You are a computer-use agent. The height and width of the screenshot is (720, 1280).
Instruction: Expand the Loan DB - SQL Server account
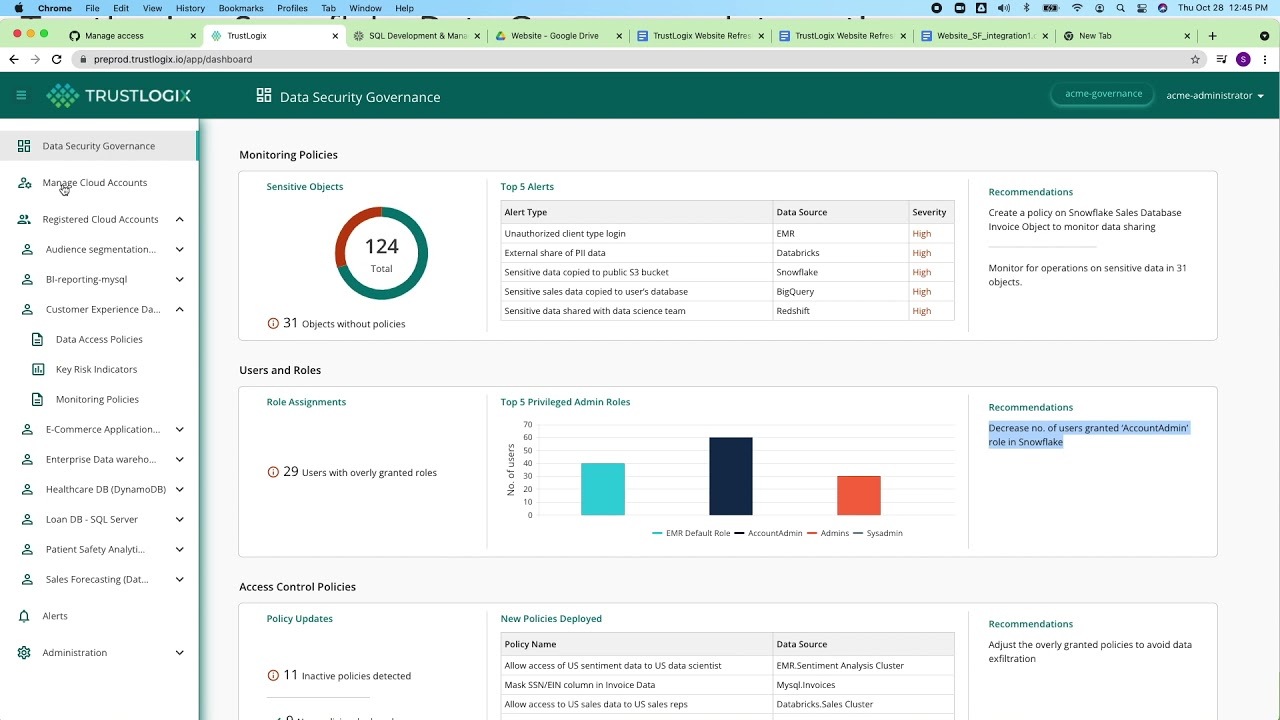click(180, 519)
